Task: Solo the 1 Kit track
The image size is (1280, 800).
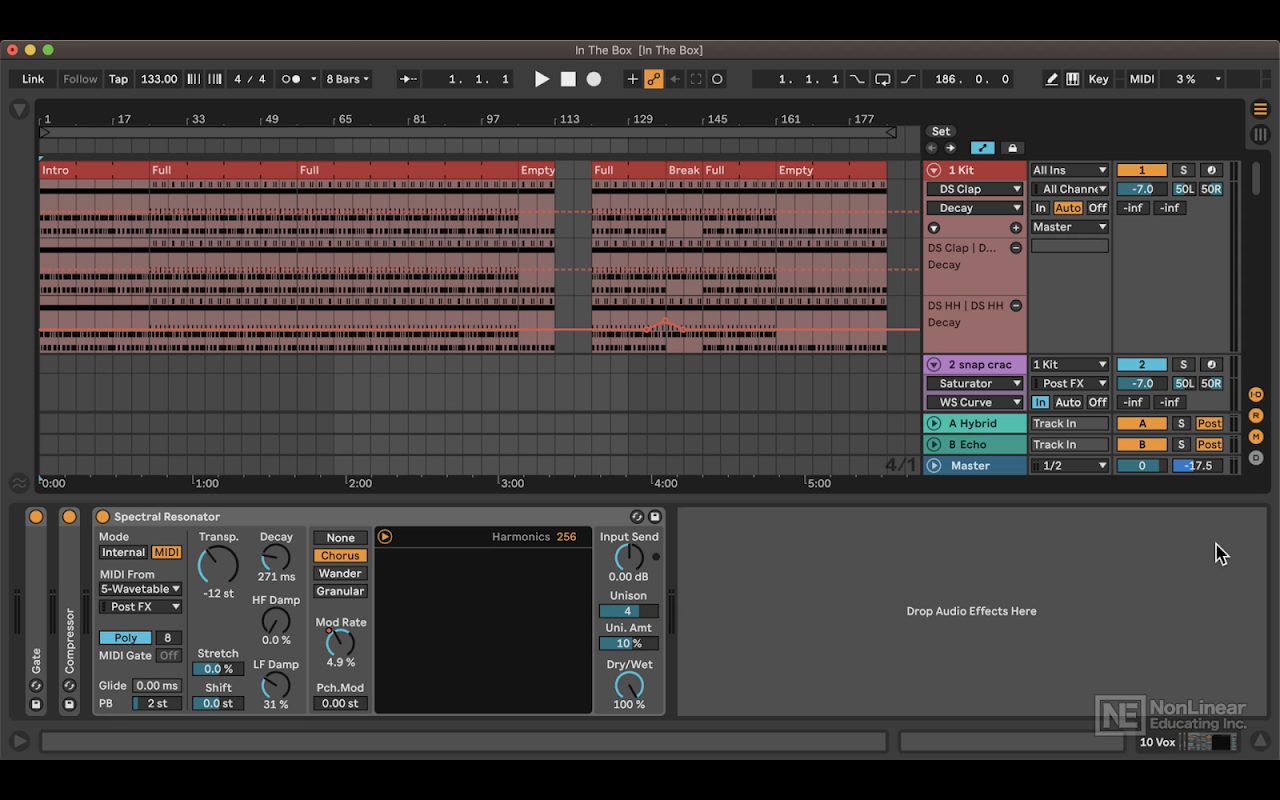Action: coord(1183,170)
